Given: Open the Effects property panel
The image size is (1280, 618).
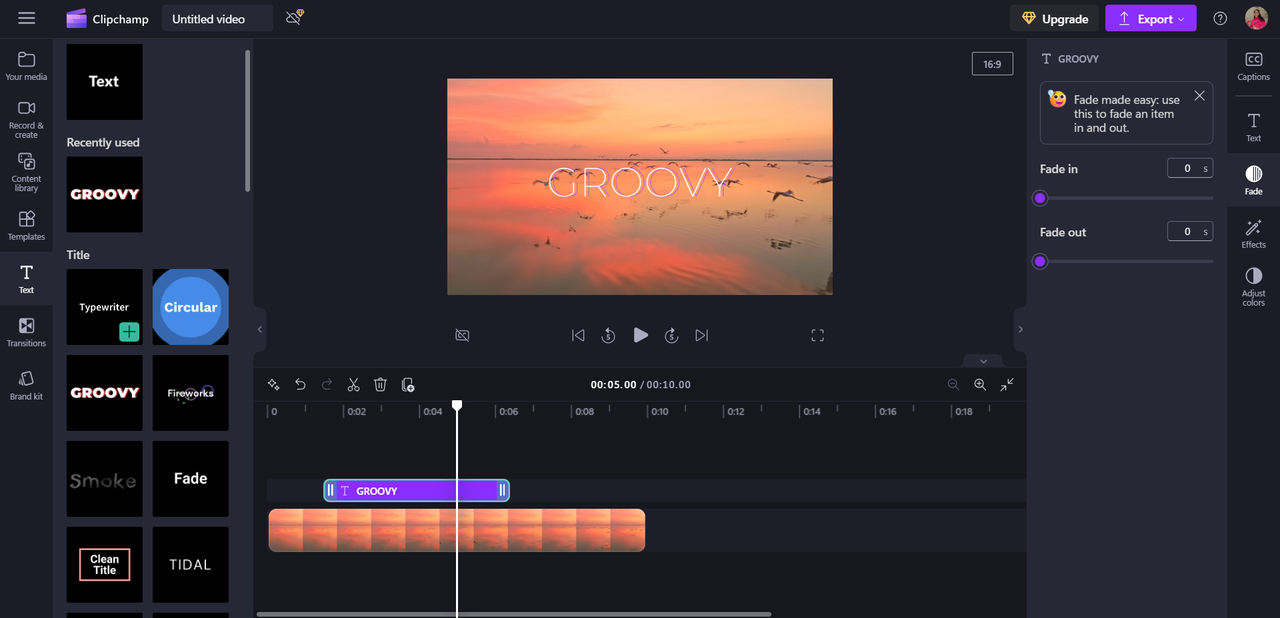Looking at the screenshot, I should tap(1253, 234).
